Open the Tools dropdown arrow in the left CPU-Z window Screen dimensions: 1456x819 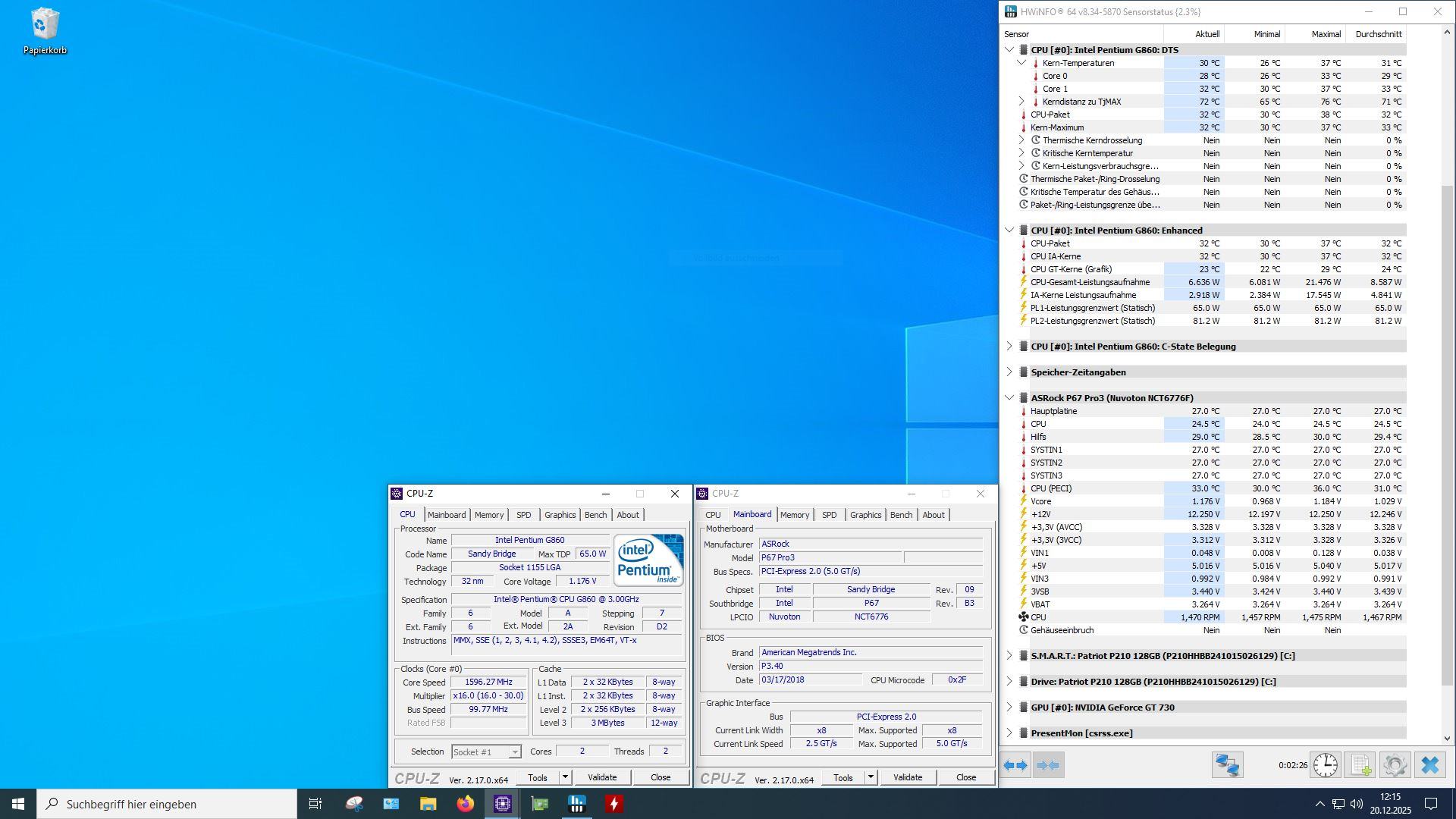(x=565, y=777)
